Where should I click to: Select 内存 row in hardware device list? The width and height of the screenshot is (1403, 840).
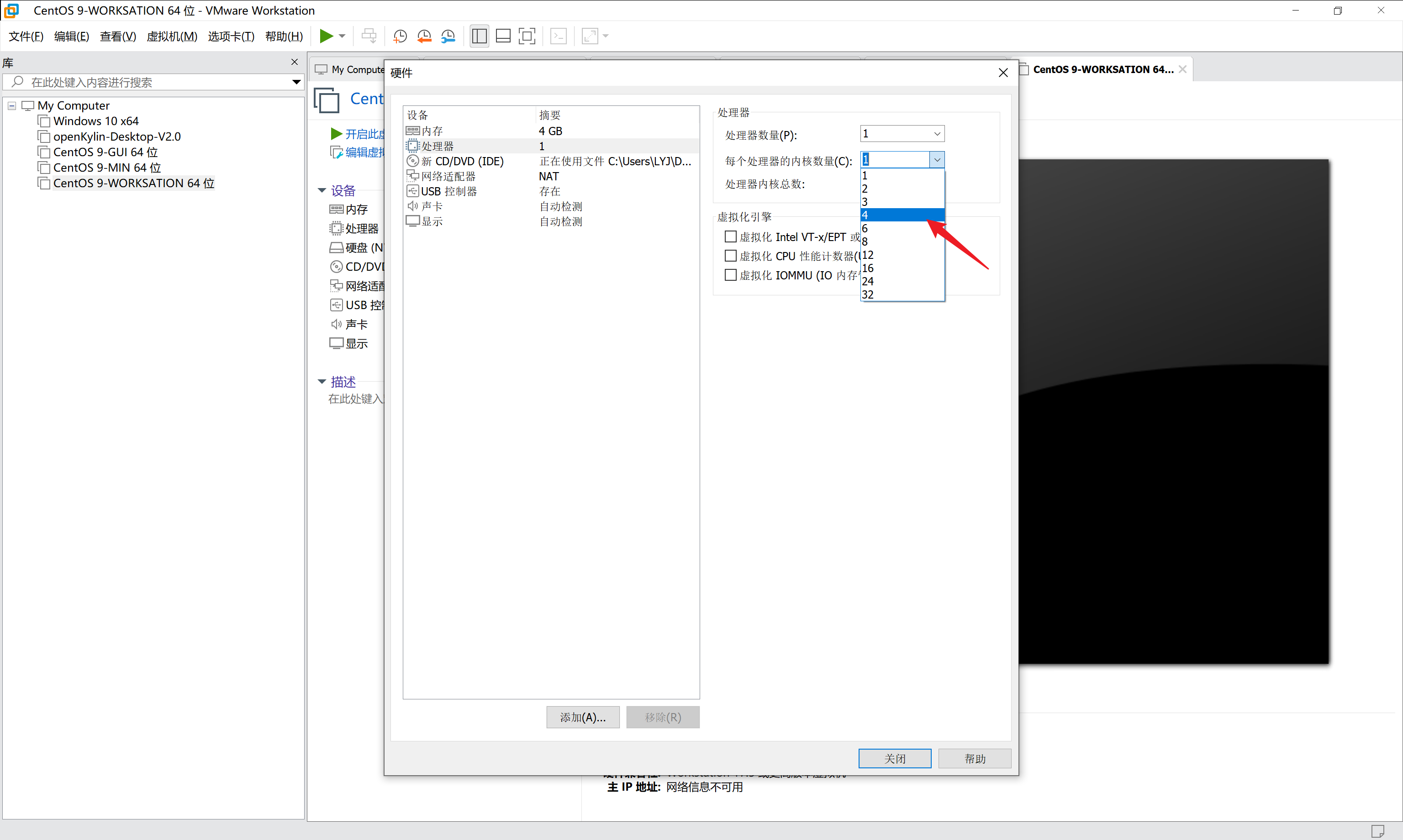pyautogui.click(x=551, y=131)
